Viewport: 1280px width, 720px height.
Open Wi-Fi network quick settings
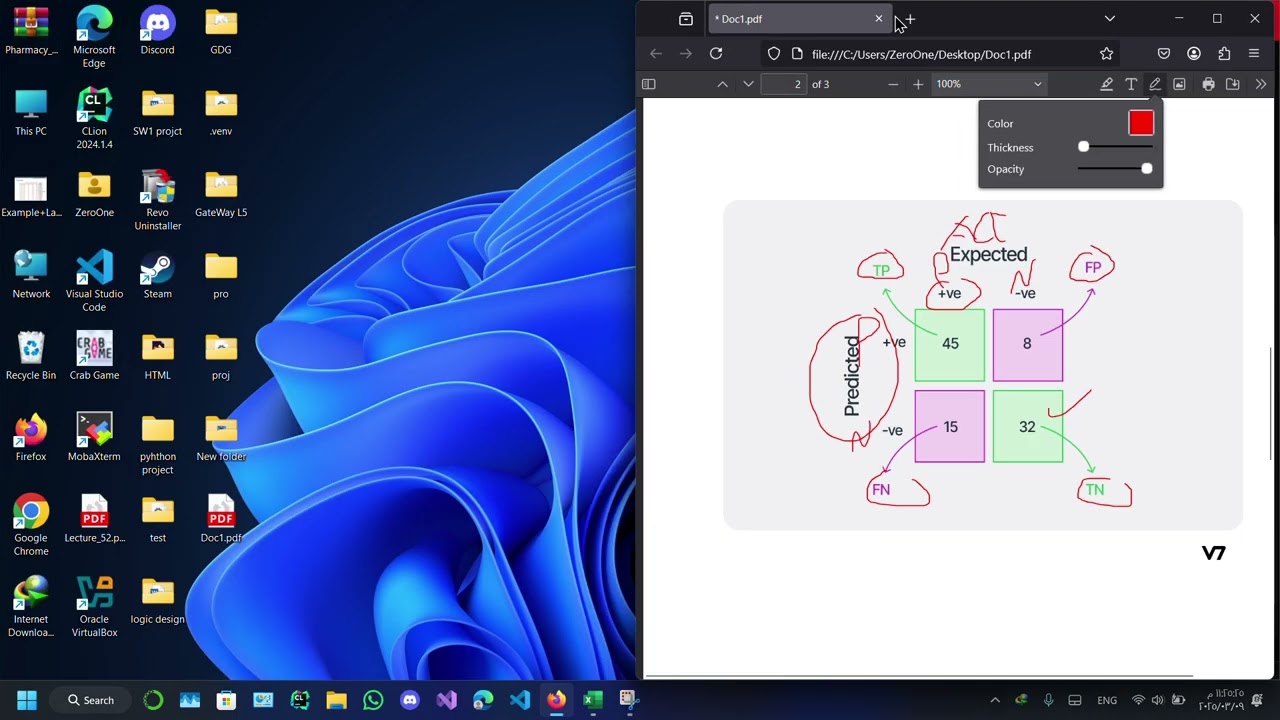pyautogui.click(x=1138, y=700)
